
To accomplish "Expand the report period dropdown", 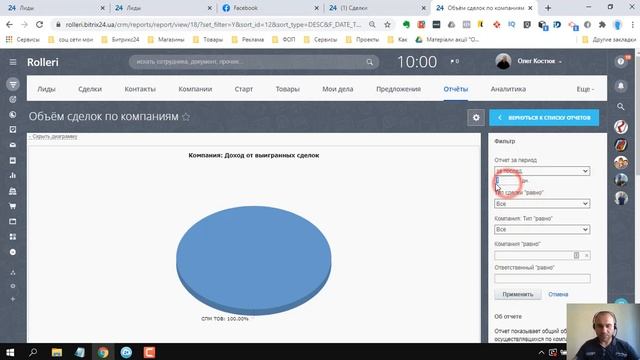I will point(542,171).
